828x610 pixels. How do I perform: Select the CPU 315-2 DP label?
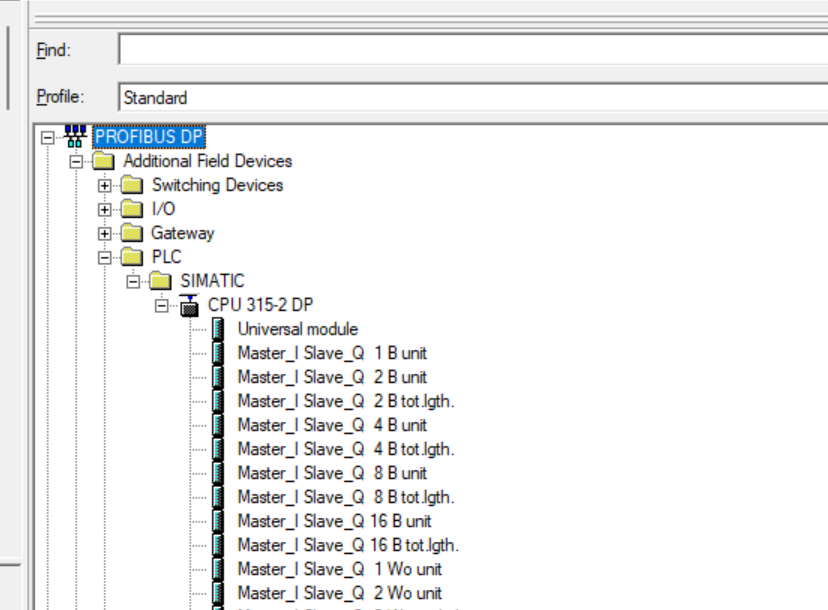[x=260, y=305]
